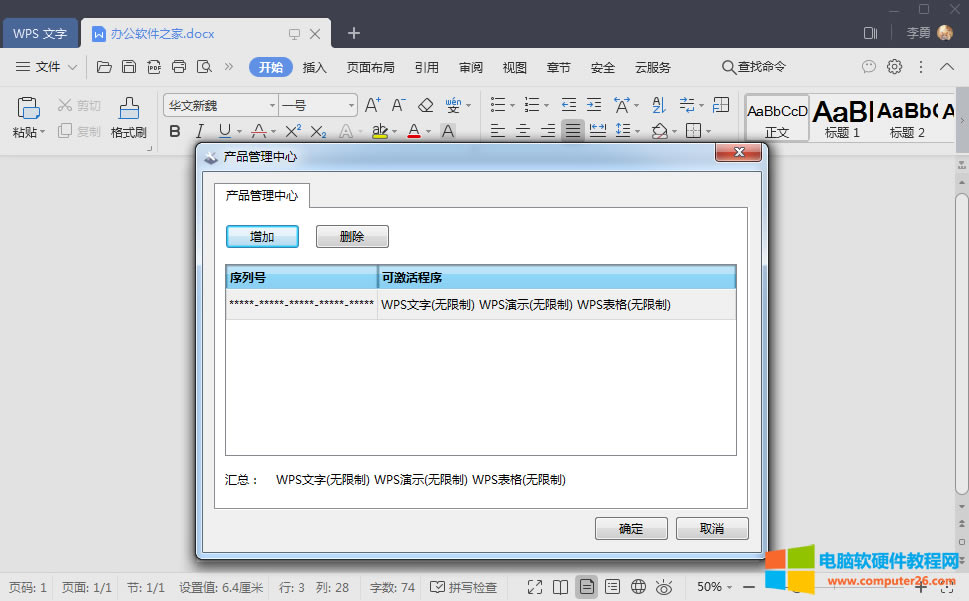This screenshot has height=601, width=969.
Task: Click the Print icon
Action: point(179,67)
